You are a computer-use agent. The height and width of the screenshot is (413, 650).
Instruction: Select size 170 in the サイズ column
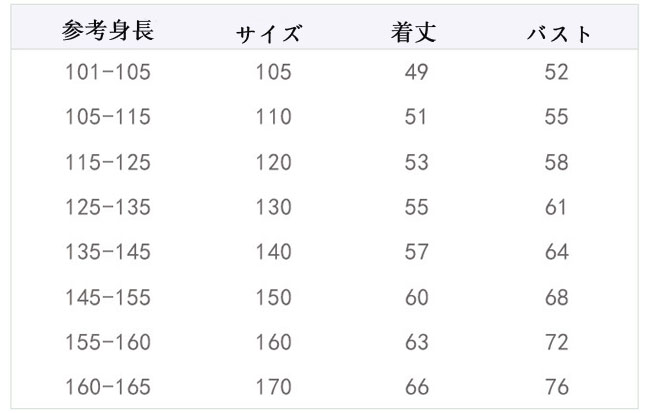[x=272, y=387]
